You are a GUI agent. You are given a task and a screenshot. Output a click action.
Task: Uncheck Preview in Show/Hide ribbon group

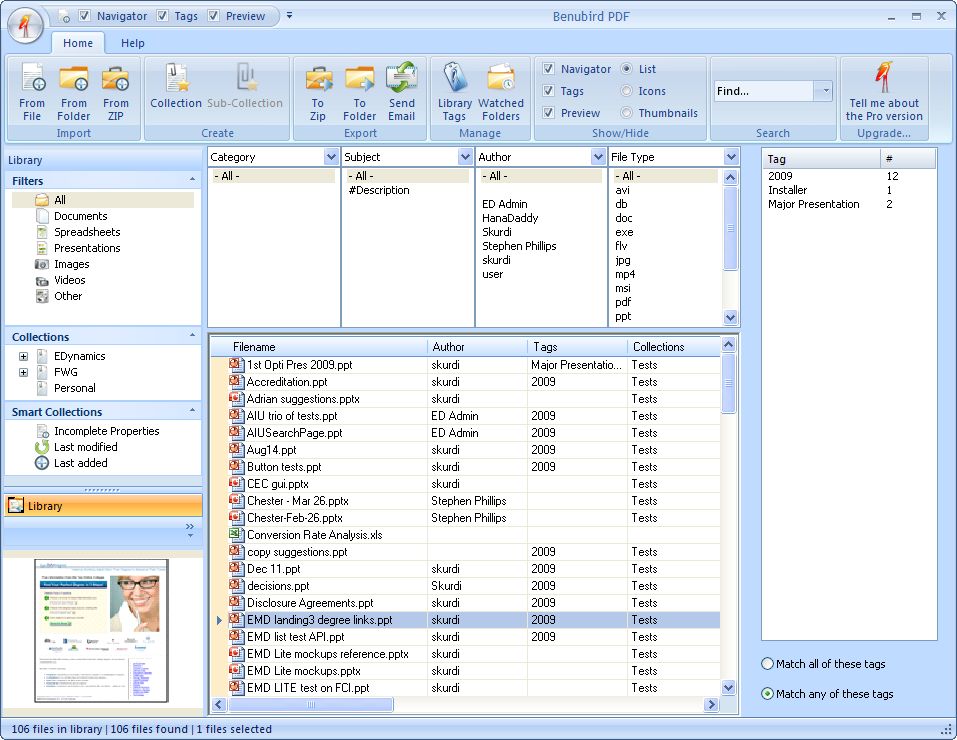click(x=549, y=113)
